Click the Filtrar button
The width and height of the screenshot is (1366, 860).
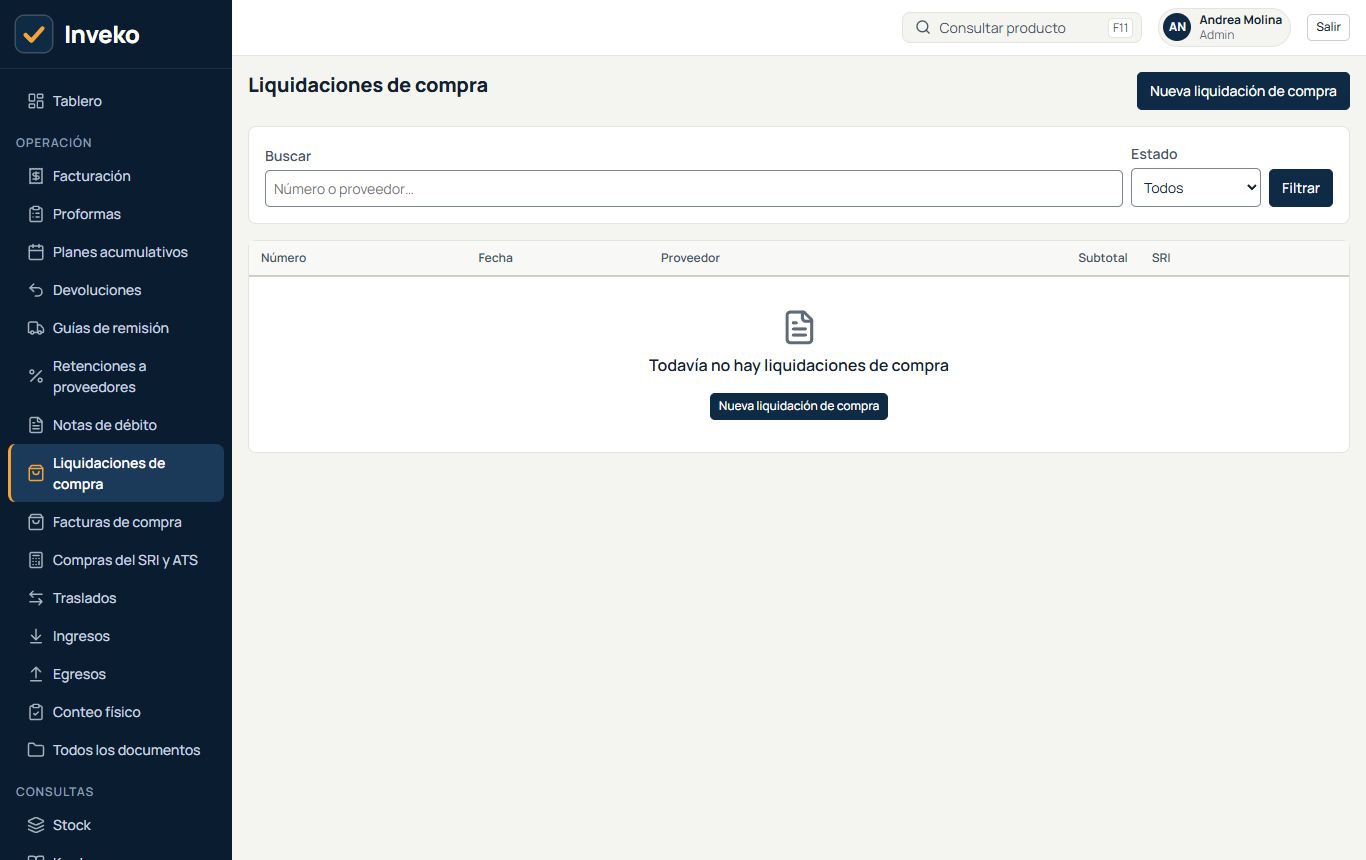pyautogui.click(x=1300, y=188)
